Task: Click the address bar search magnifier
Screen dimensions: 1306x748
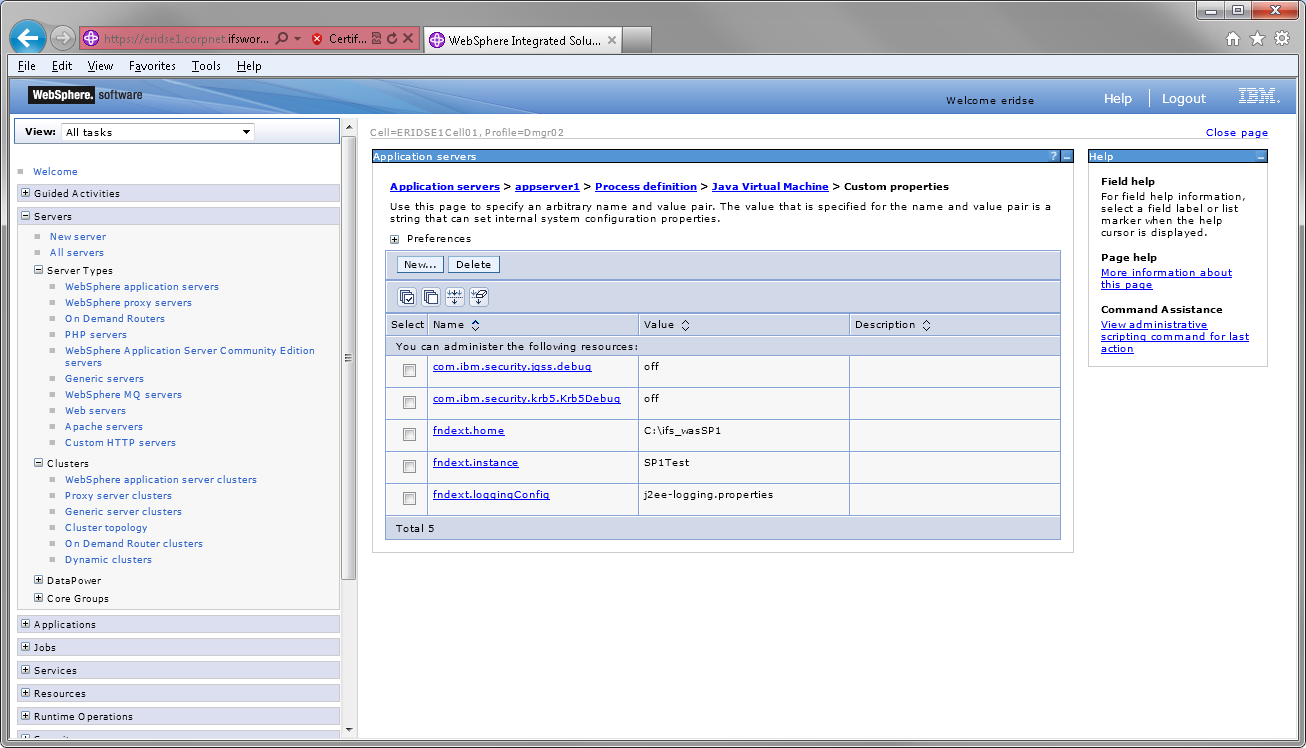Action: pos(282,39)
